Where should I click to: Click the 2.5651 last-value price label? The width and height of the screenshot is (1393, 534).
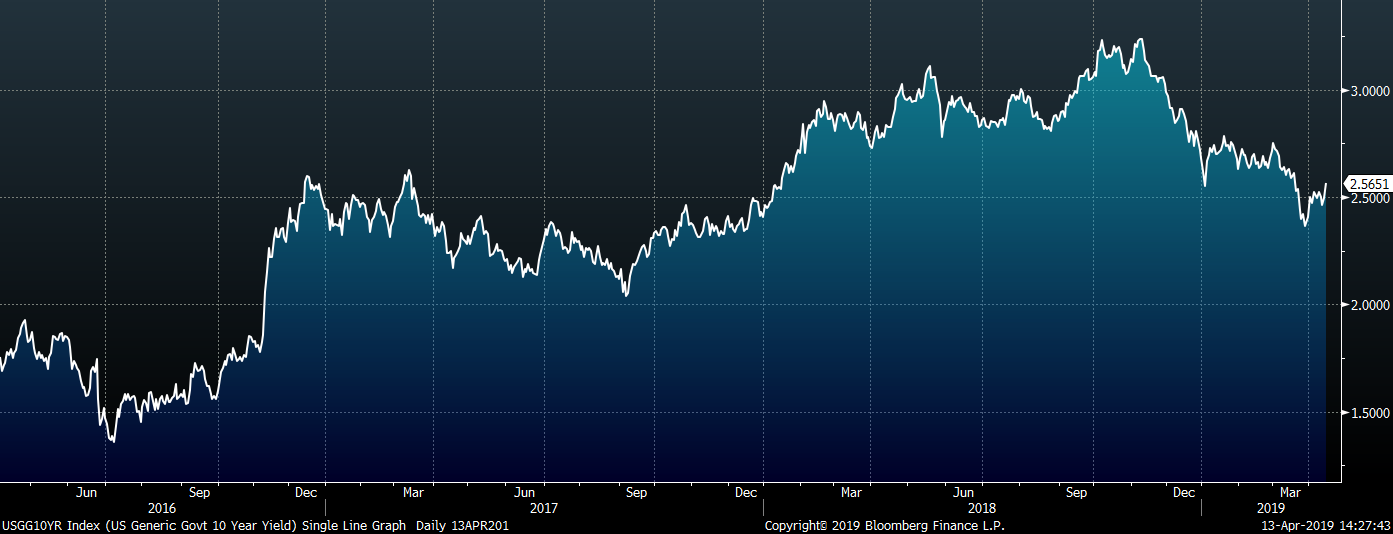coord(1367,184)
